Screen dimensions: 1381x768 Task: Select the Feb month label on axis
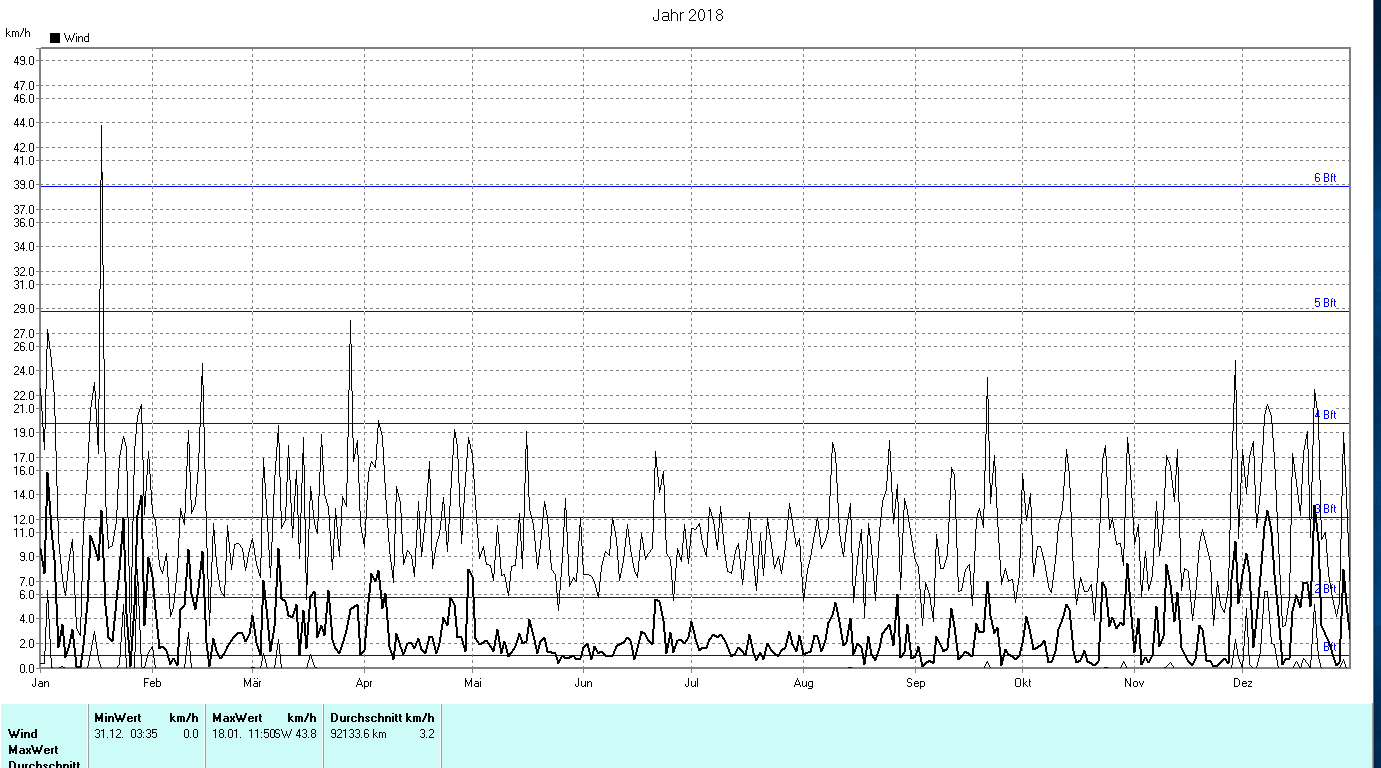(x=152, y=683)
